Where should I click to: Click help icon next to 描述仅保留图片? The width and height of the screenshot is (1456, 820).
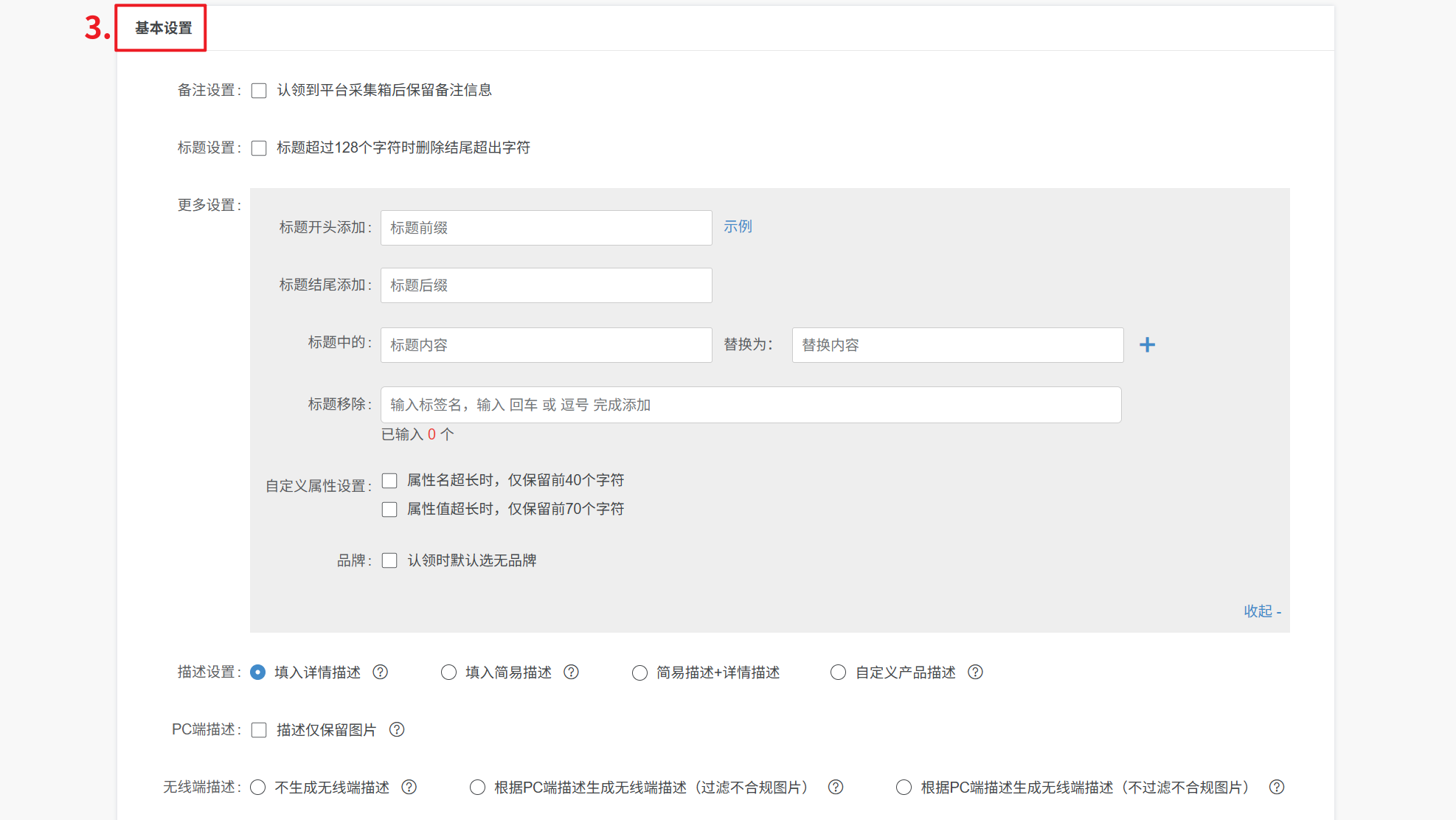click(397, 729)
